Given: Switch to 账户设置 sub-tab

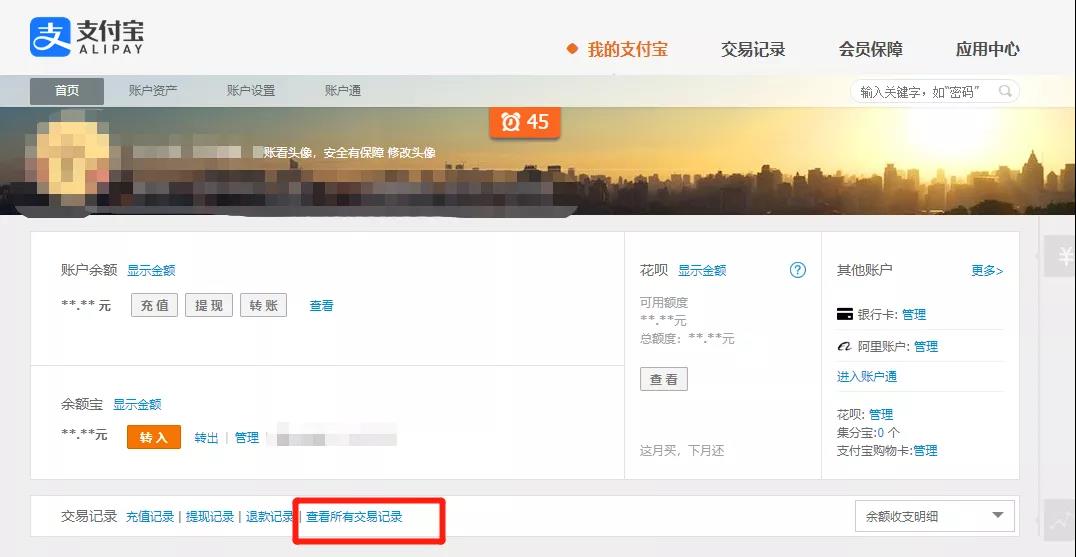Looking at the screenshot, I should (x=250, y=91).
